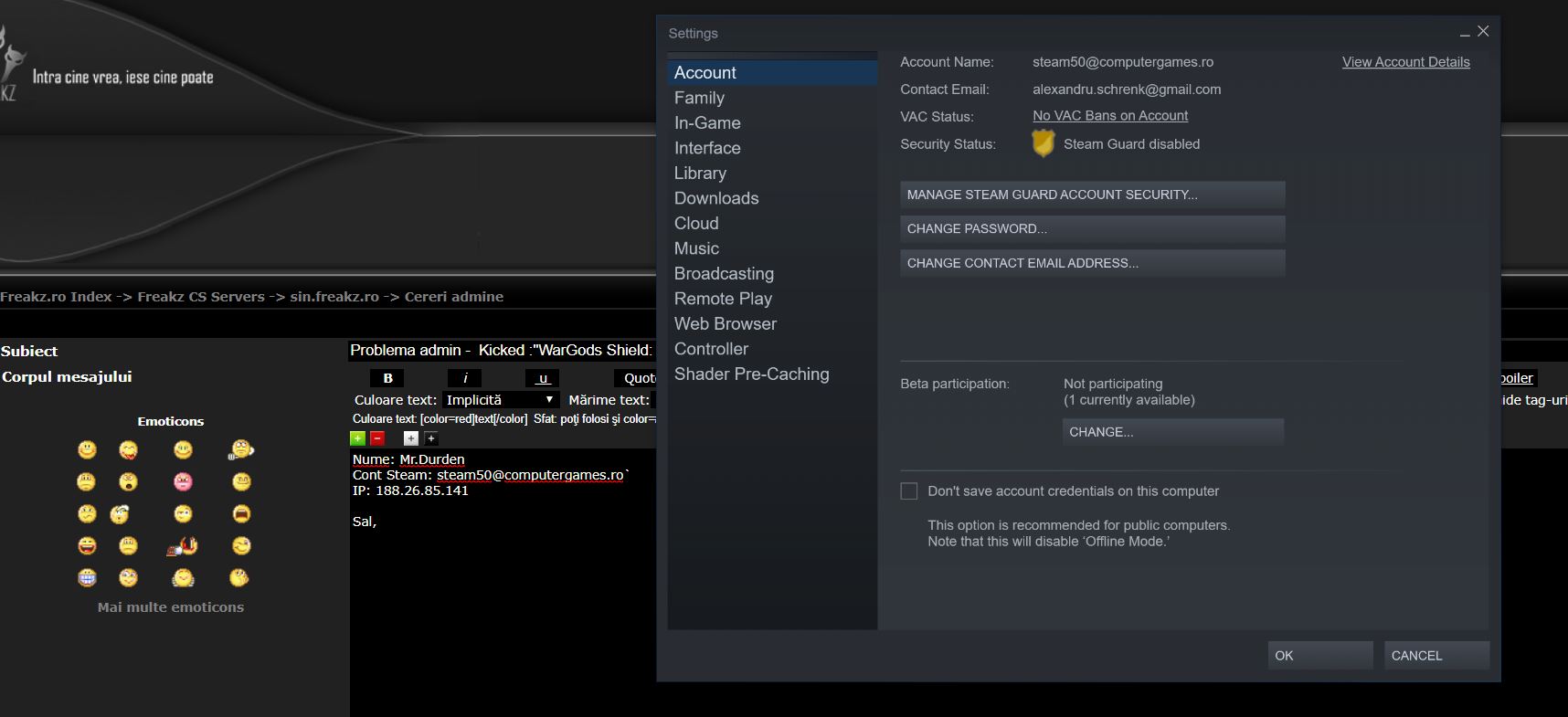The width and height of the screenshot is (1568, 717).
Task: Open Controller settings
Action: tap(772, 349)
